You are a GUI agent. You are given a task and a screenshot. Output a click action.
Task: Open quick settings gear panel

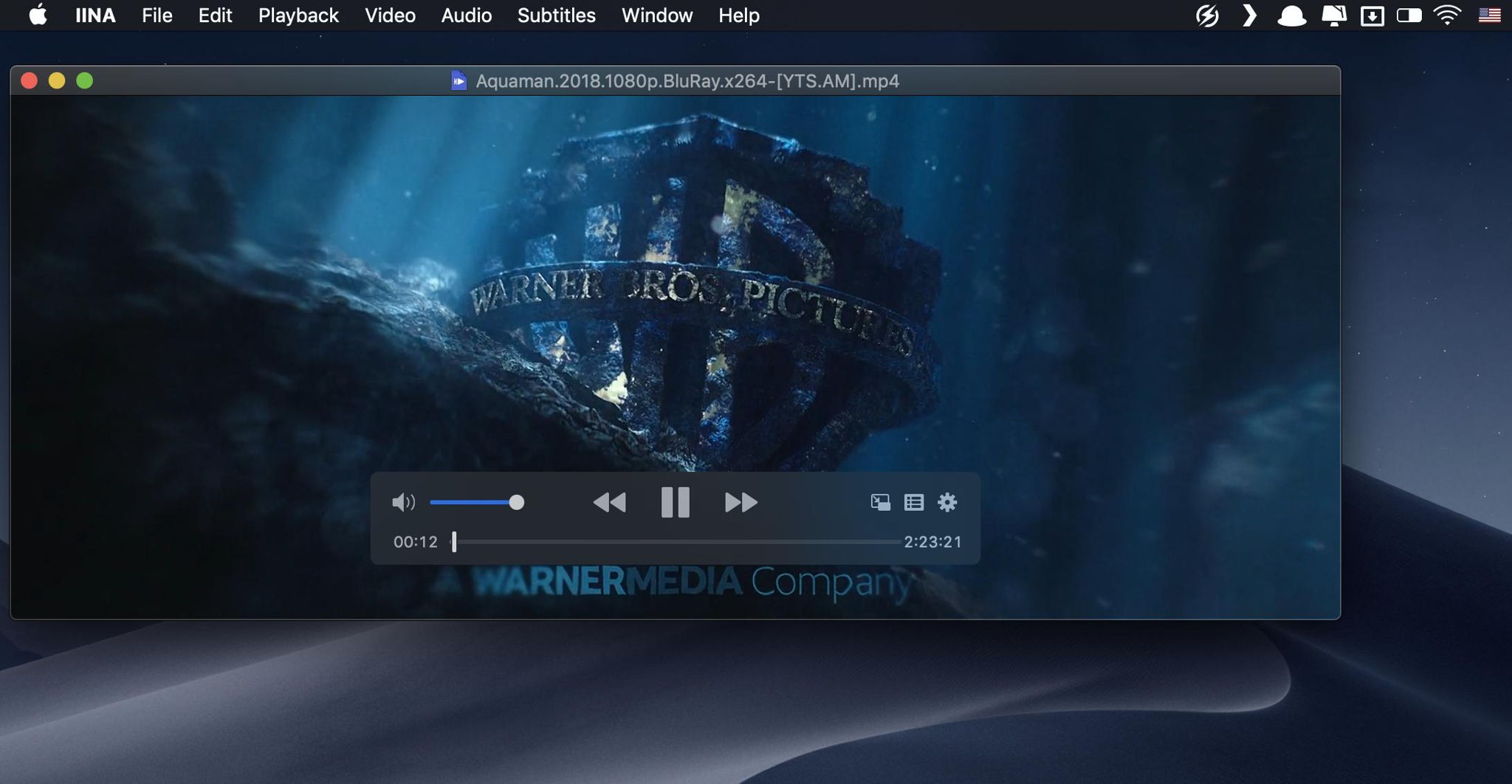click(947, 503)
